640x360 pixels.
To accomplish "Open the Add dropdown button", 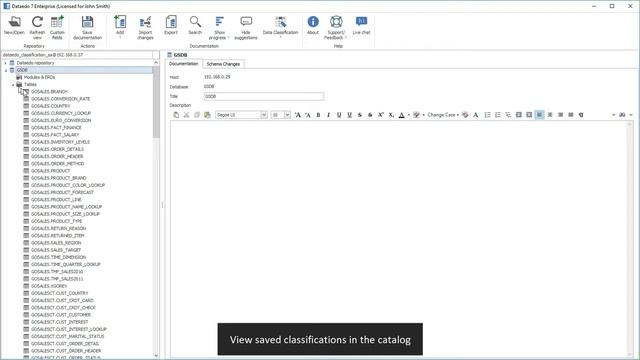I will (120, 27).
